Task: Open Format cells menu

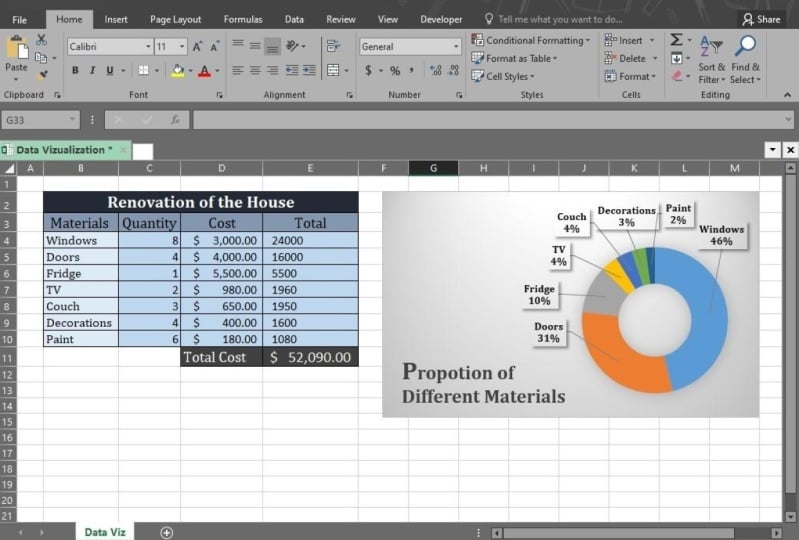Action: (630, 76)
